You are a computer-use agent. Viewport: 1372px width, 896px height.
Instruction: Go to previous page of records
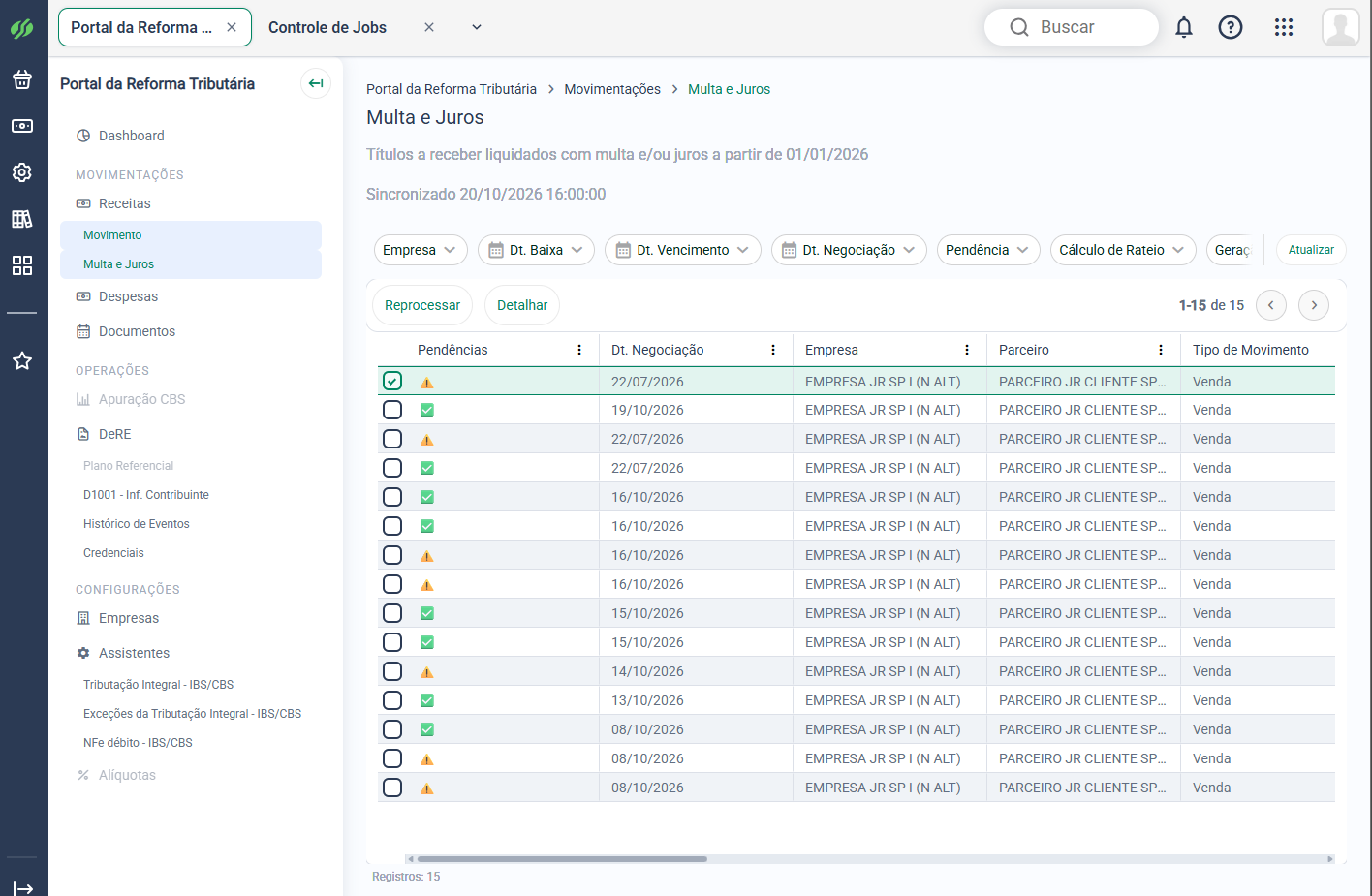1271,305
